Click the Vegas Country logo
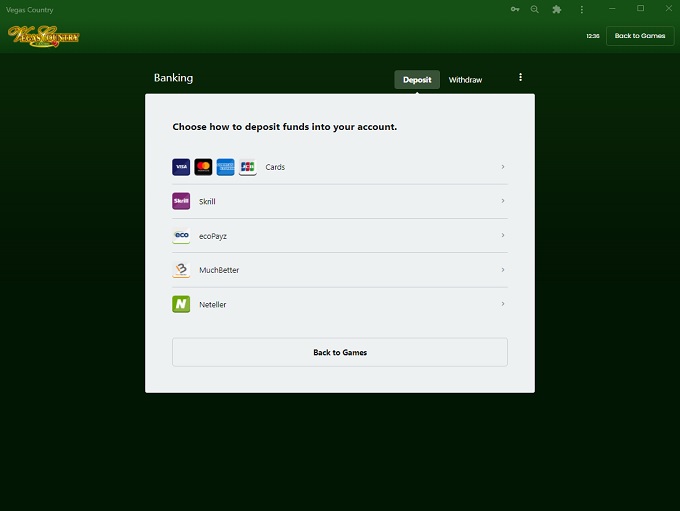The width and height of the screenshot is (680, 511). (44, 36)
